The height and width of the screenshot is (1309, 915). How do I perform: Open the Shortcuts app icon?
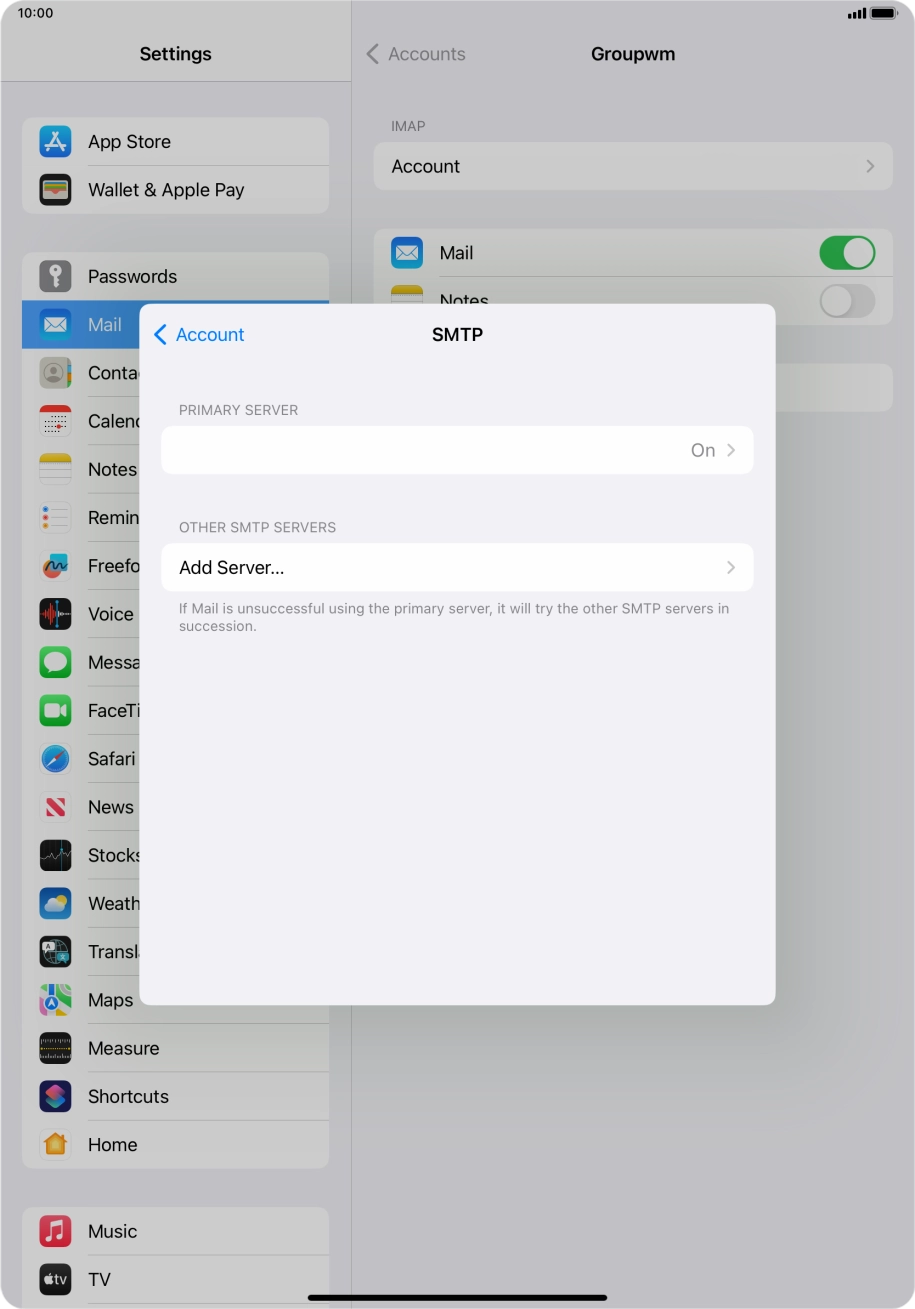tap(55, 1097)
